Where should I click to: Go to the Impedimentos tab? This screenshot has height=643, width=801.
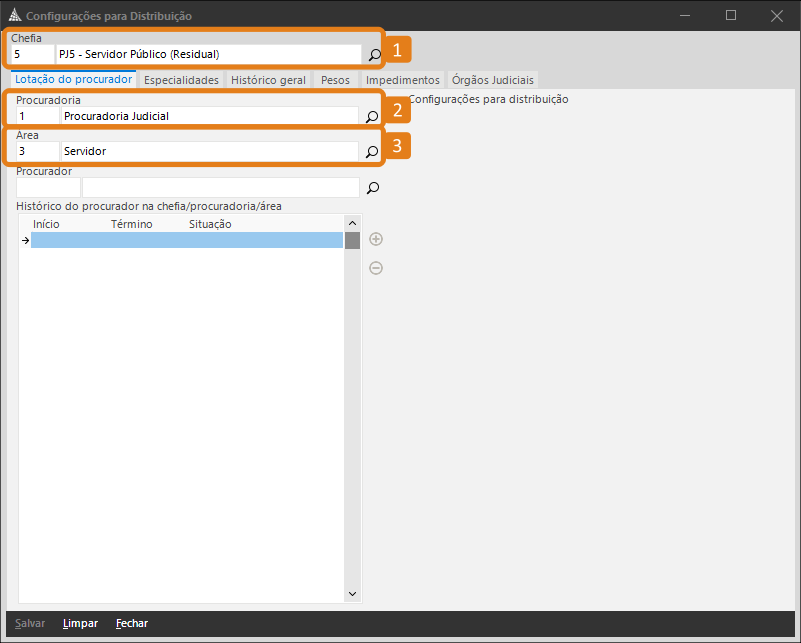click(x=402, y=80)
